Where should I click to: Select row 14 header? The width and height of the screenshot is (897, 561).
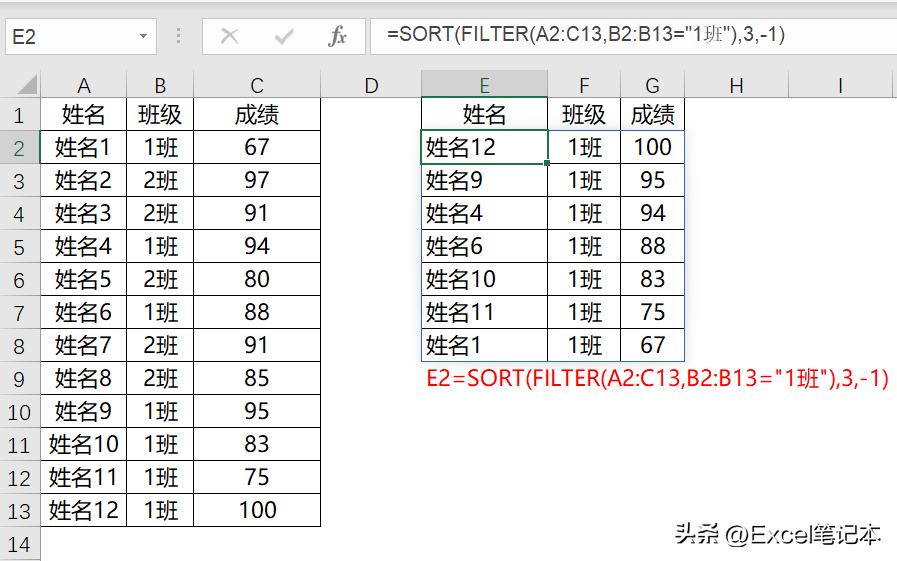coord(19,543)
